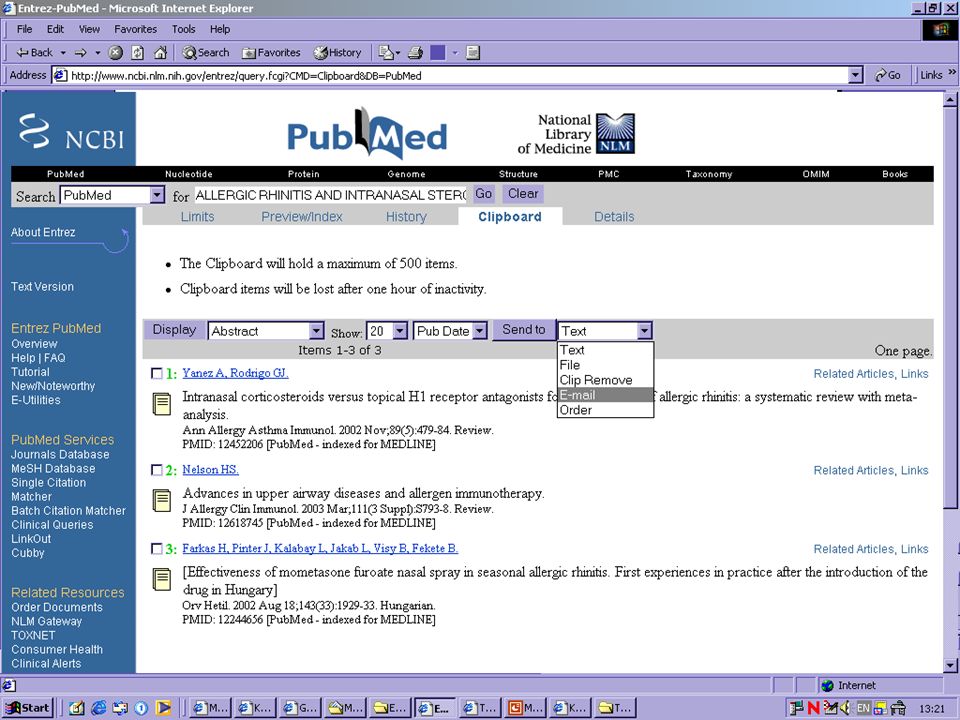Open Clinical Queries sidebar link
This screenshot has width=960, height=720.
52,525
